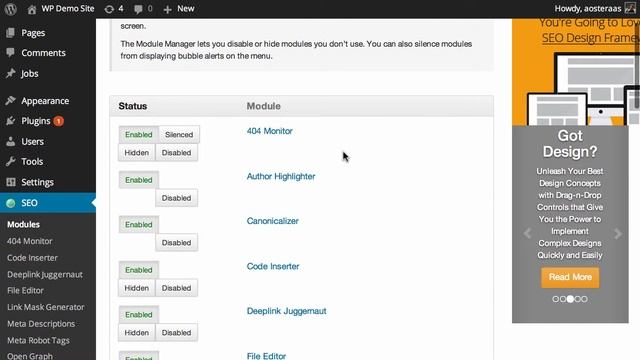
Task: Disable the Deeplink Juggernaut module
Action: click(176, 333)
